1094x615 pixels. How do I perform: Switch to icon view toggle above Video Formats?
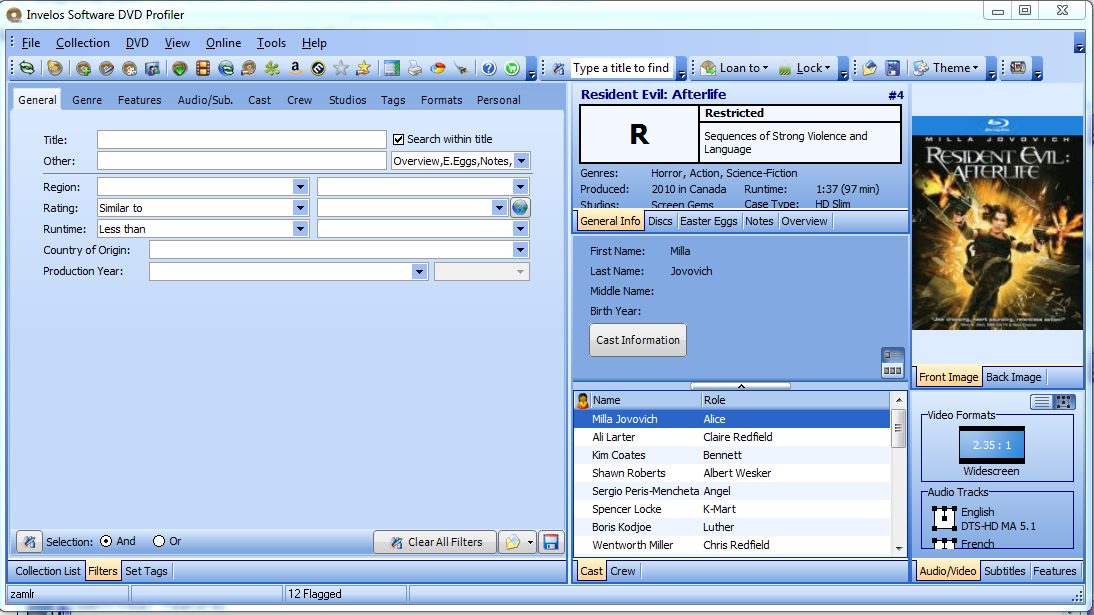(1063, 401)
